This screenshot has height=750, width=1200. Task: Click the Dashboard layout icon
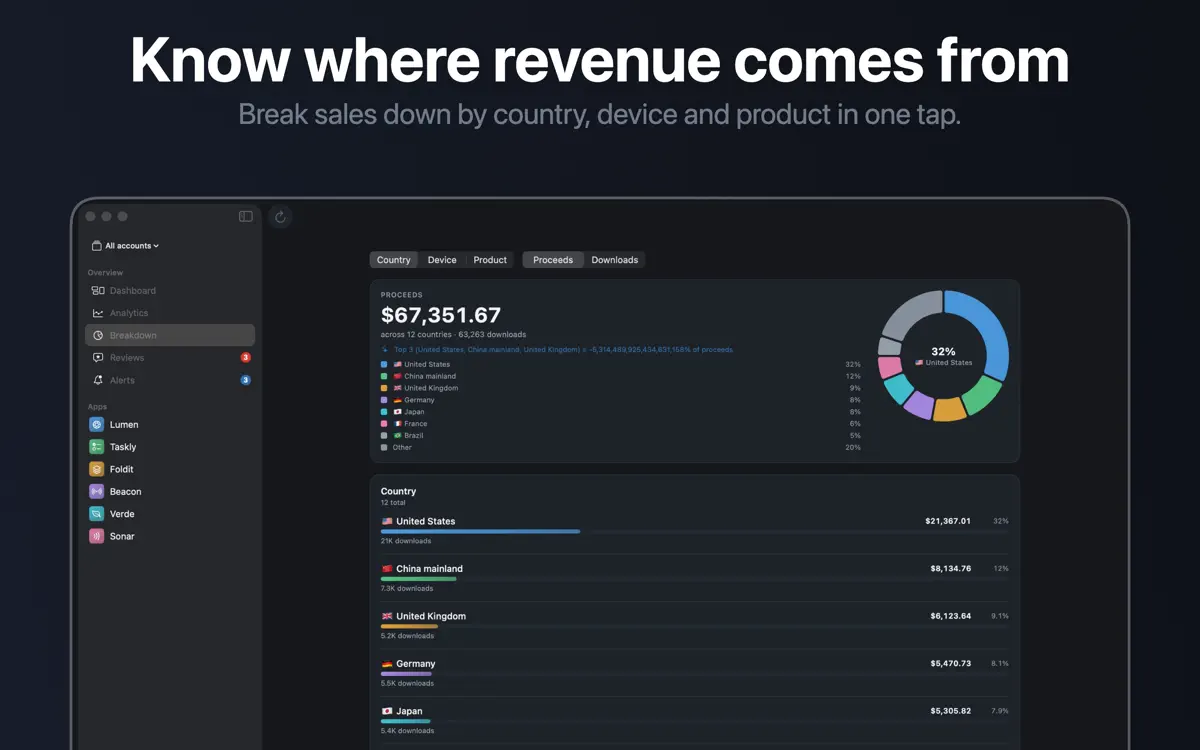[x=98, y=291]
